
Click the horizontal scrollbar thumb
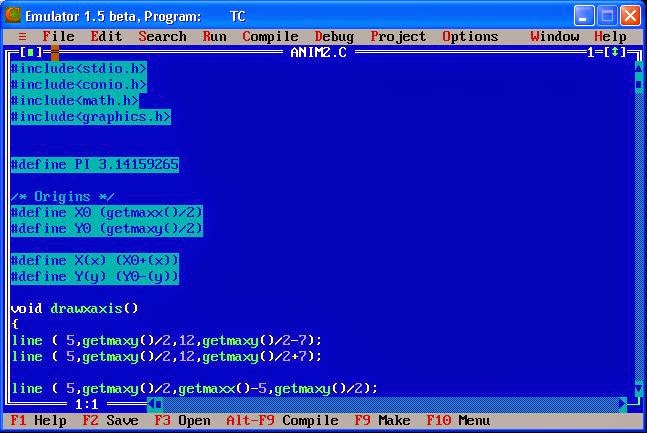pos(159,404)
